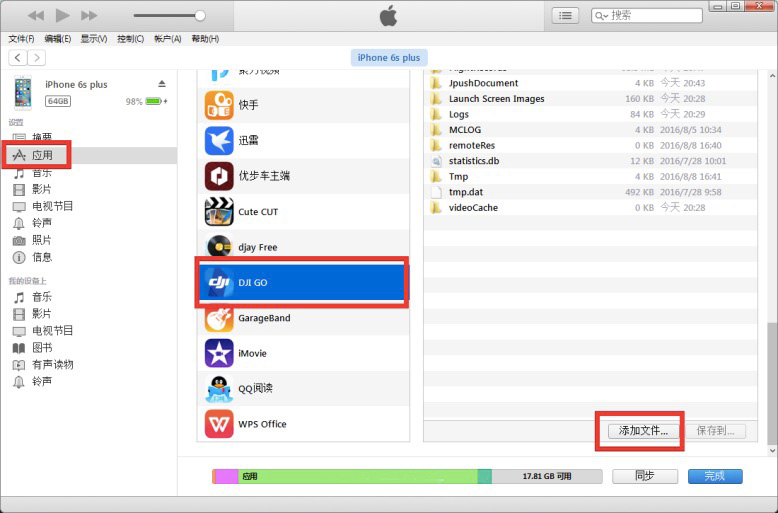The height and width of the screenshot is (513, 778).
Task: Click the scroll-down arrow of right scrollbar
Action: pos(772,450)
